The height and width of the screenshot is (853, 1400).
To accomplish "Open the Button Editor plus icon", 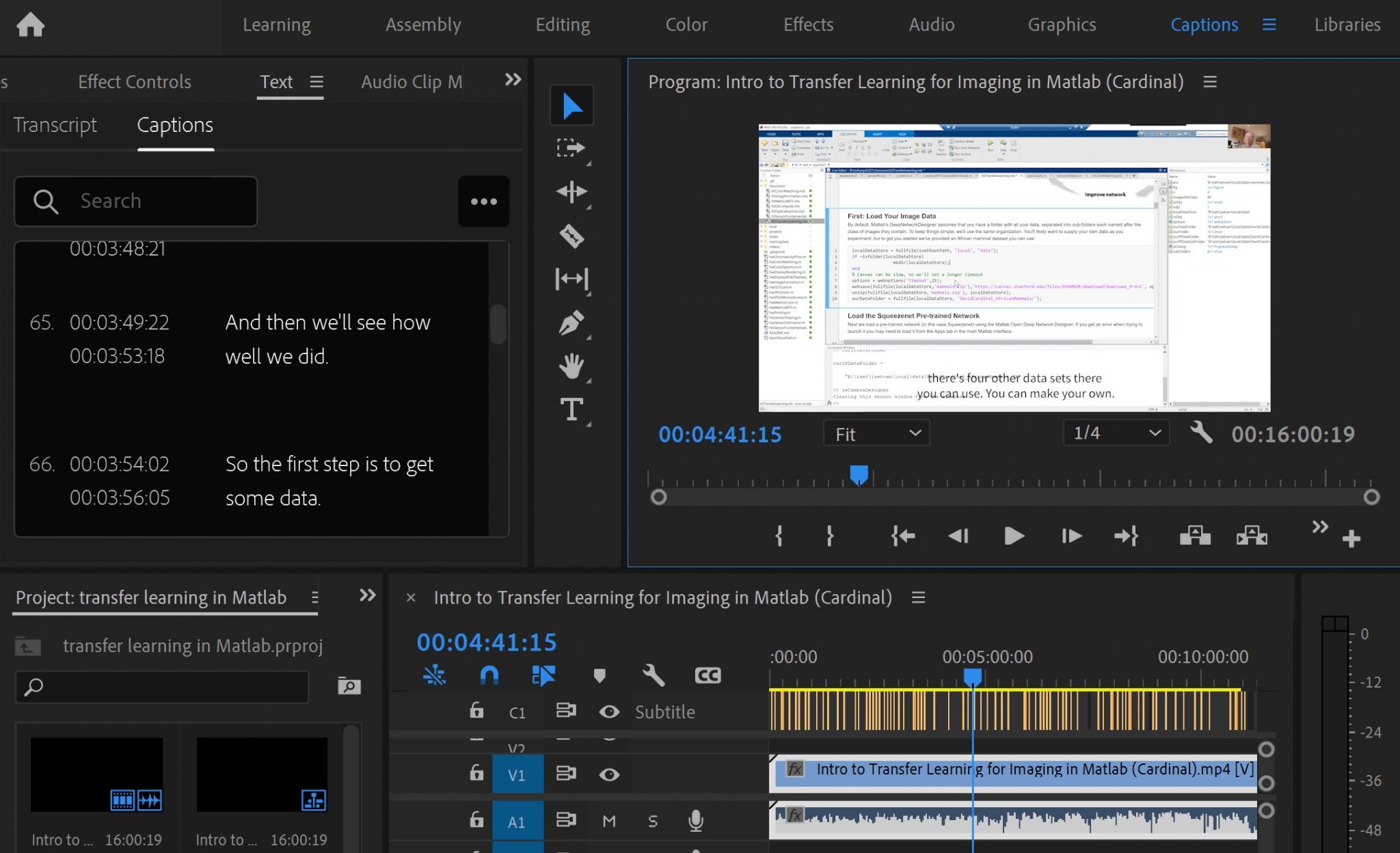I will (1351, 539).
